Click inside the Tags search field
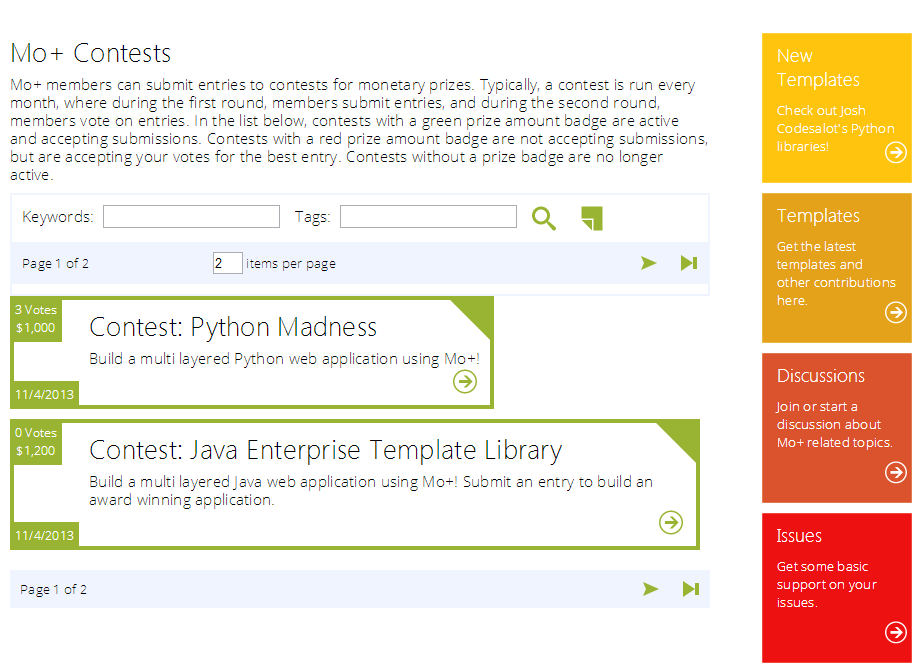 [427, 216]
